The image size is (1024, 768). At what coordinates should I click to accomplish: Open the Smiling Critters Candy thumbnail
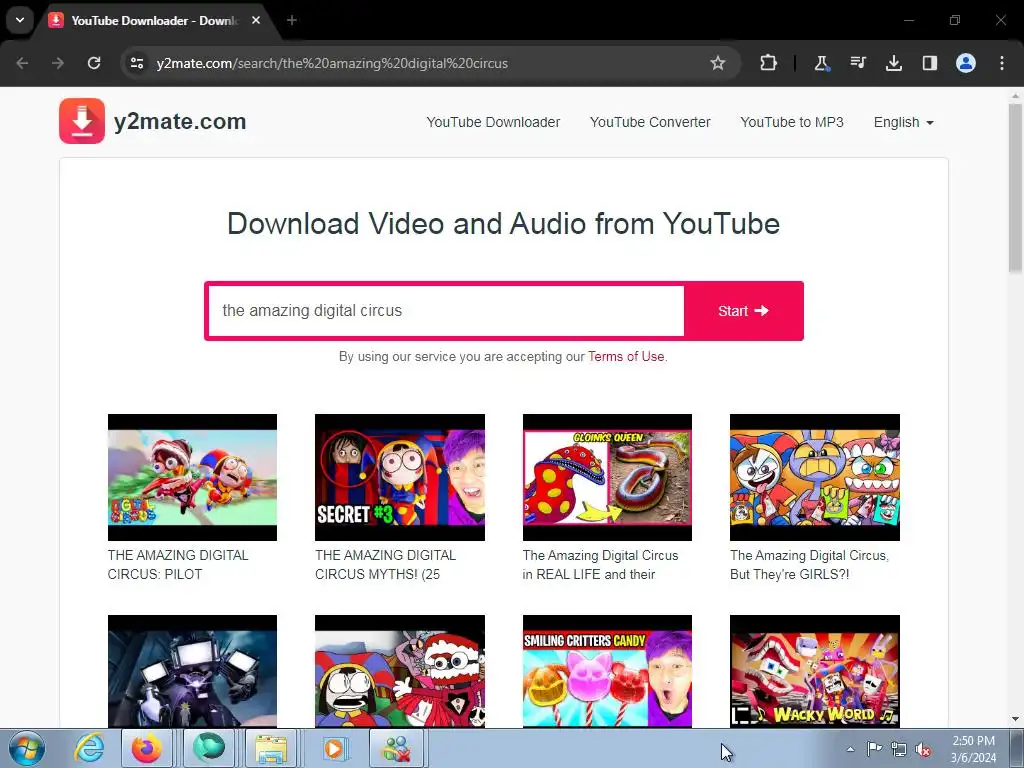[607, 671]
